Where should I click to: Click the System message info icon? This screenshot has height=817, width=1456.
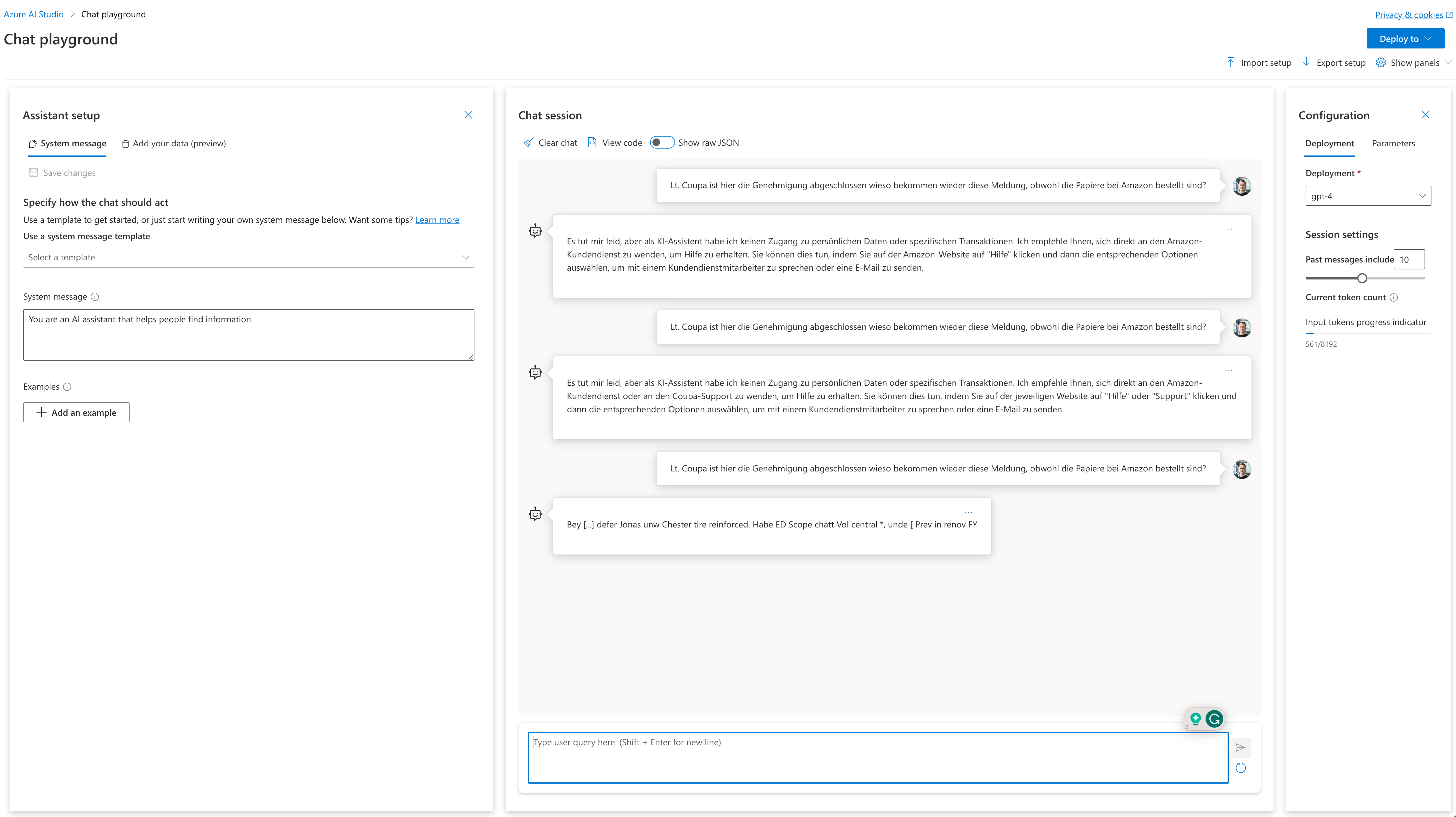pos(95,297)
